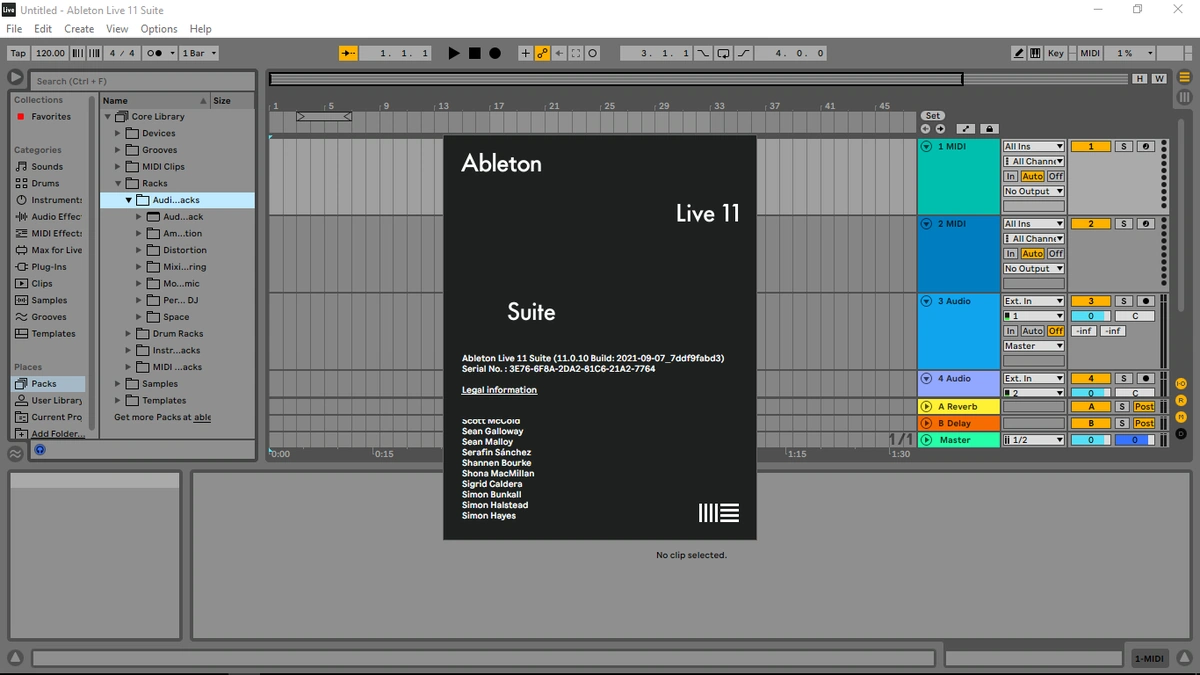Screen dimensions: 1200x675
Task: Open the View menu
Action: [117, 29]
